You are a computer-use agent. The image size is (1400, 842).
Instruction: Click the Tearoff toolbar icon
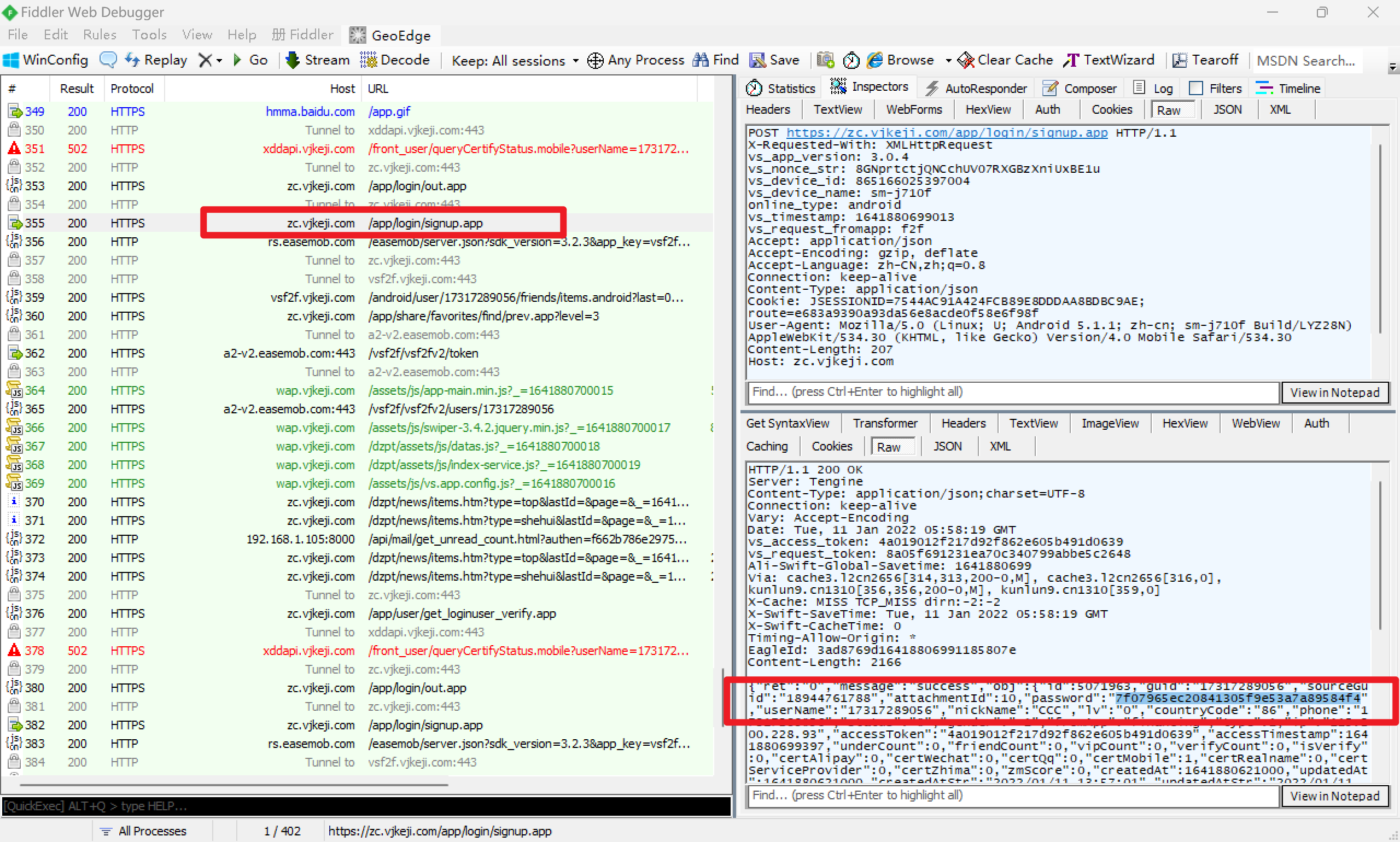(1180, 60)
